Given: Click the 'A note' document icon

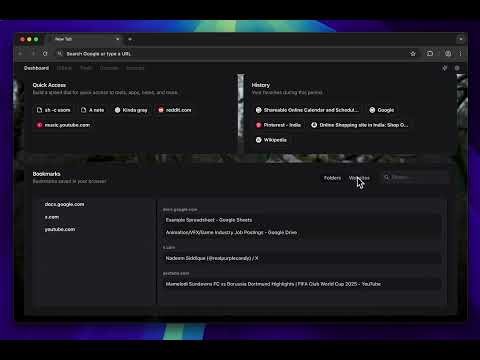Looking at the screenshot, I should coord(84,110).
